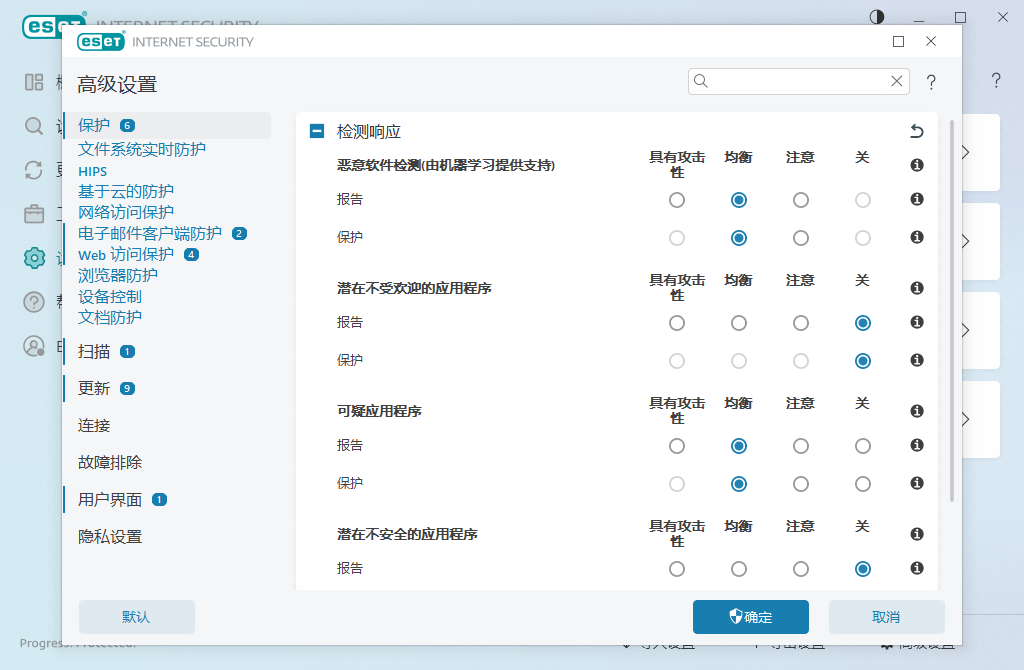This screenshot has height=670, width=1024.
Task: Open overview icon in main window sidebar
Action: (34, 82)
